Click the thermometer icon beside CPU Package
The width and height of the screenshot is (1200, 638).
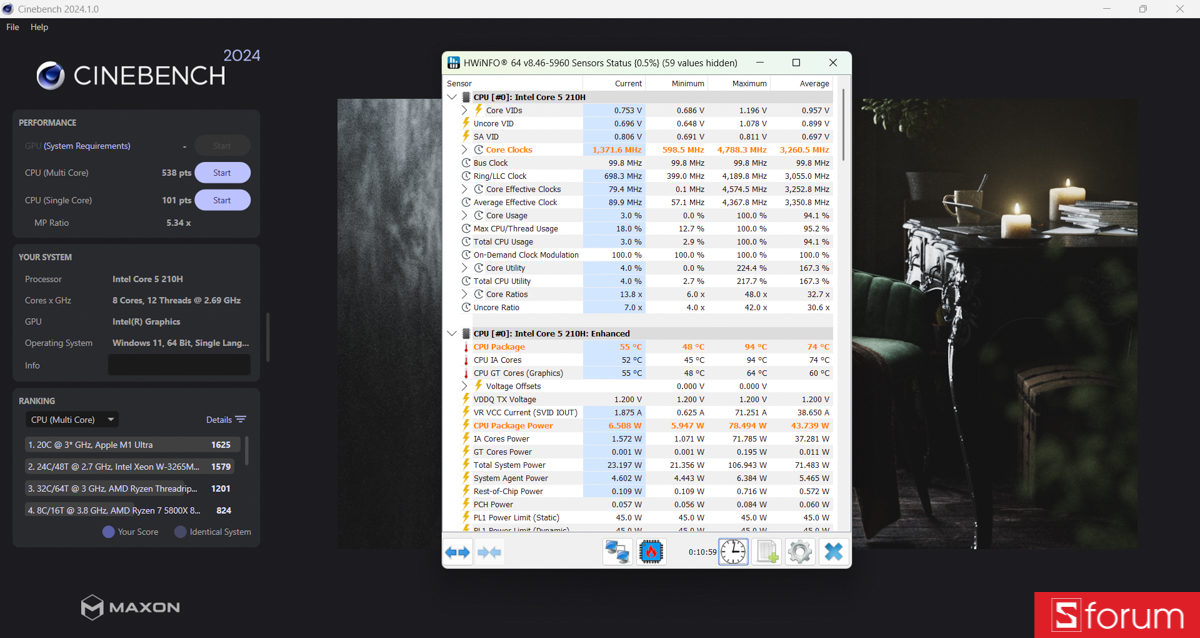pyautogui.click(x=466, y=347)
